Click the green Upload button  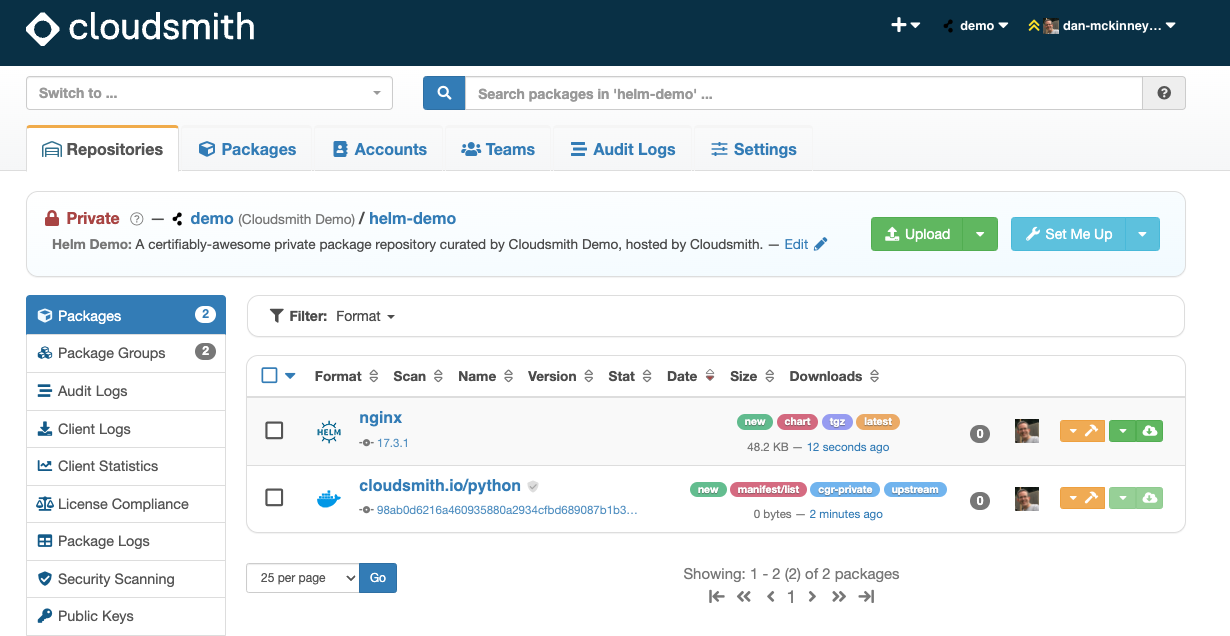click(917, 234)
